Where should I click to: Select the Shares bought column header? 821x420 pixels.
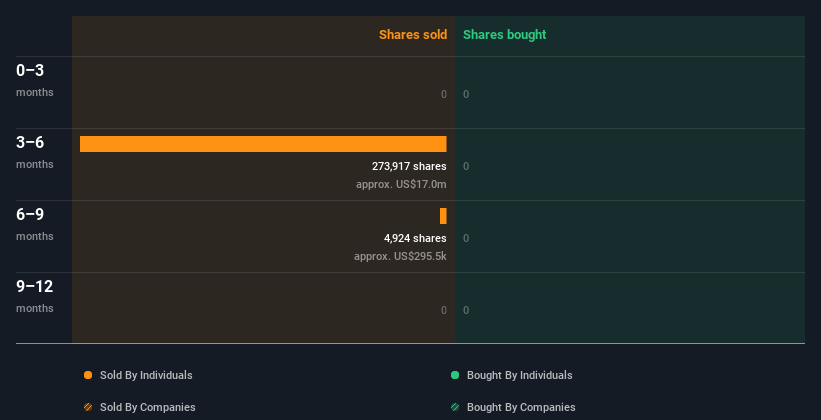pos(504,35)
